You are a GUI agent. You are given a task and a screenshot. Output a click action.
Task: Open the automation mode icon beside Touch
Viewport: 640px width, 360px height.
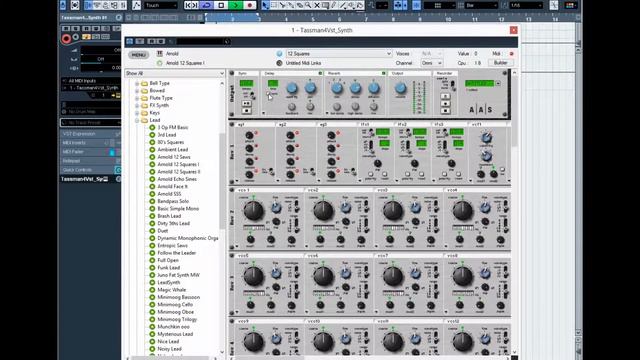click(136, 5)
